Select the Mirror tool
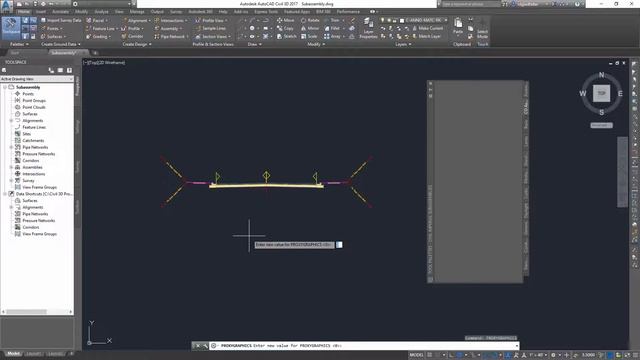The image size is (640, 360). [x=310, y=28]
